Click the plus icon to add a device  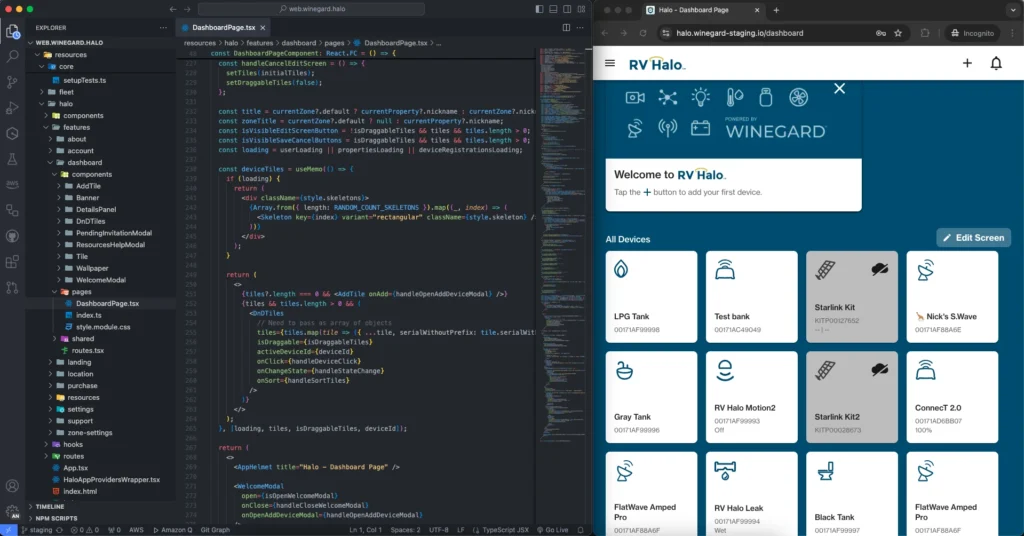(x=967, y=63)
